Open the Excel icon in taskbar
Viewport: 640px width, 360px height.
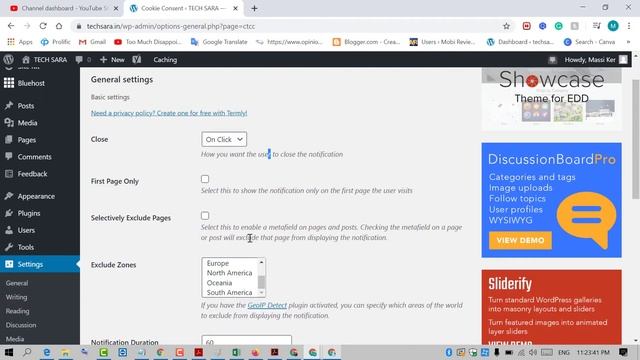tap(236, 352)
